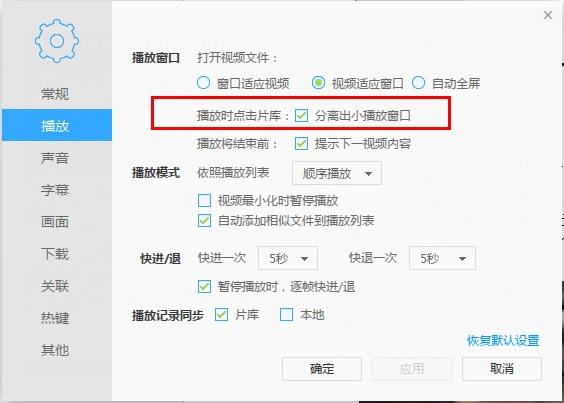Enable the 本地 sync checkbox
This screenshot has width=564, height=403.
click(286, 315)
